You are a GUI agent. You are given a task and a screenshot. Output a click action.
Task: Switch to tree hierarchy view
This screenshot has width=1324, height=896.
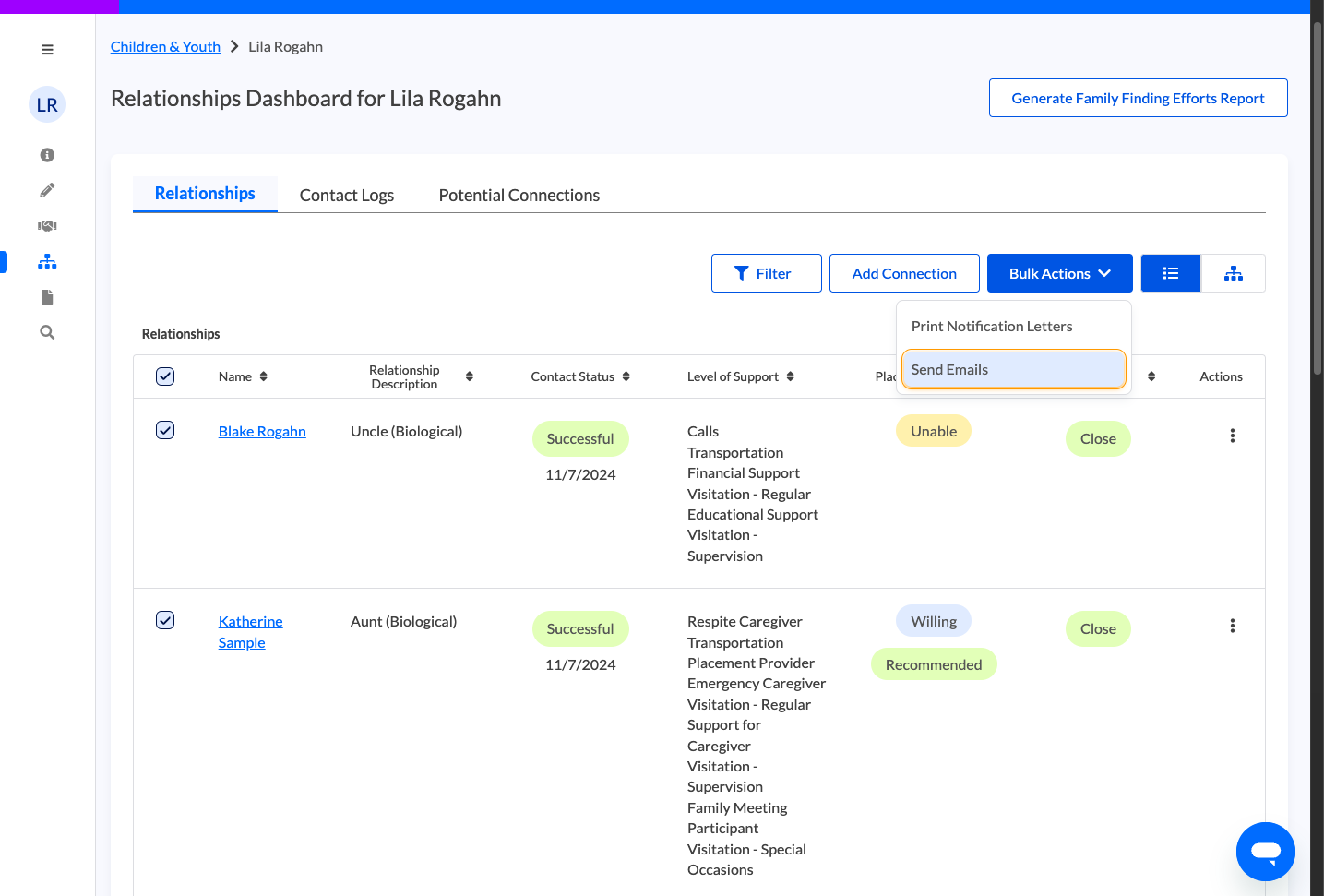1234,273
